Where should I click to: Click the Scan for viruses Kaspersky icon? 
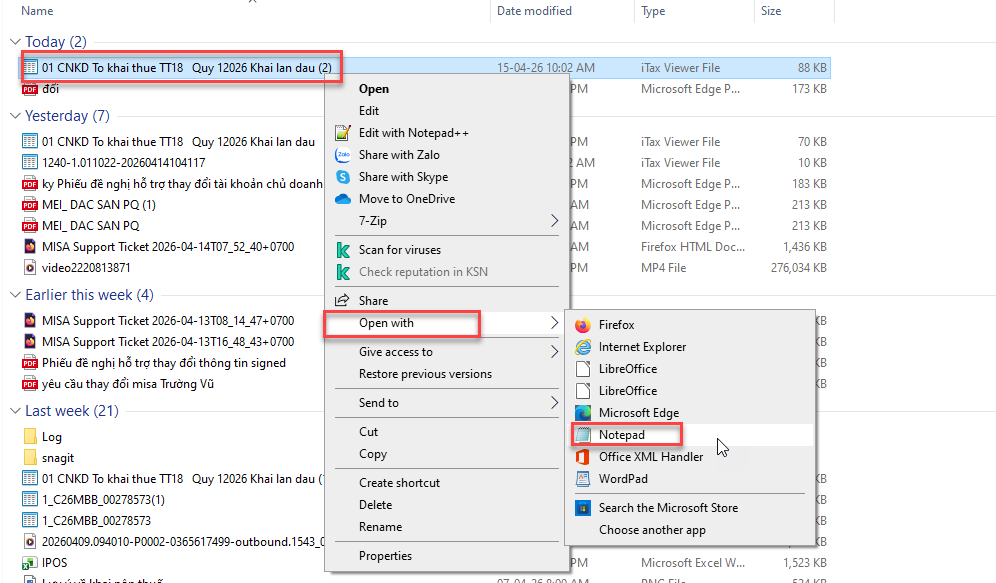343,250
